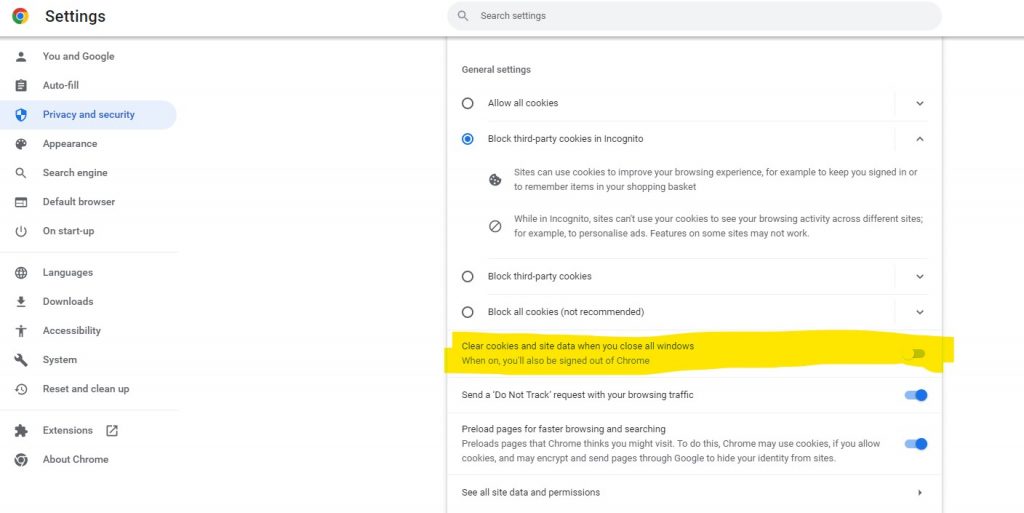Click the Extensions puzzle piece icon
The width and height of the screenshot is (1024, 513).
click(x=21, y=431)
